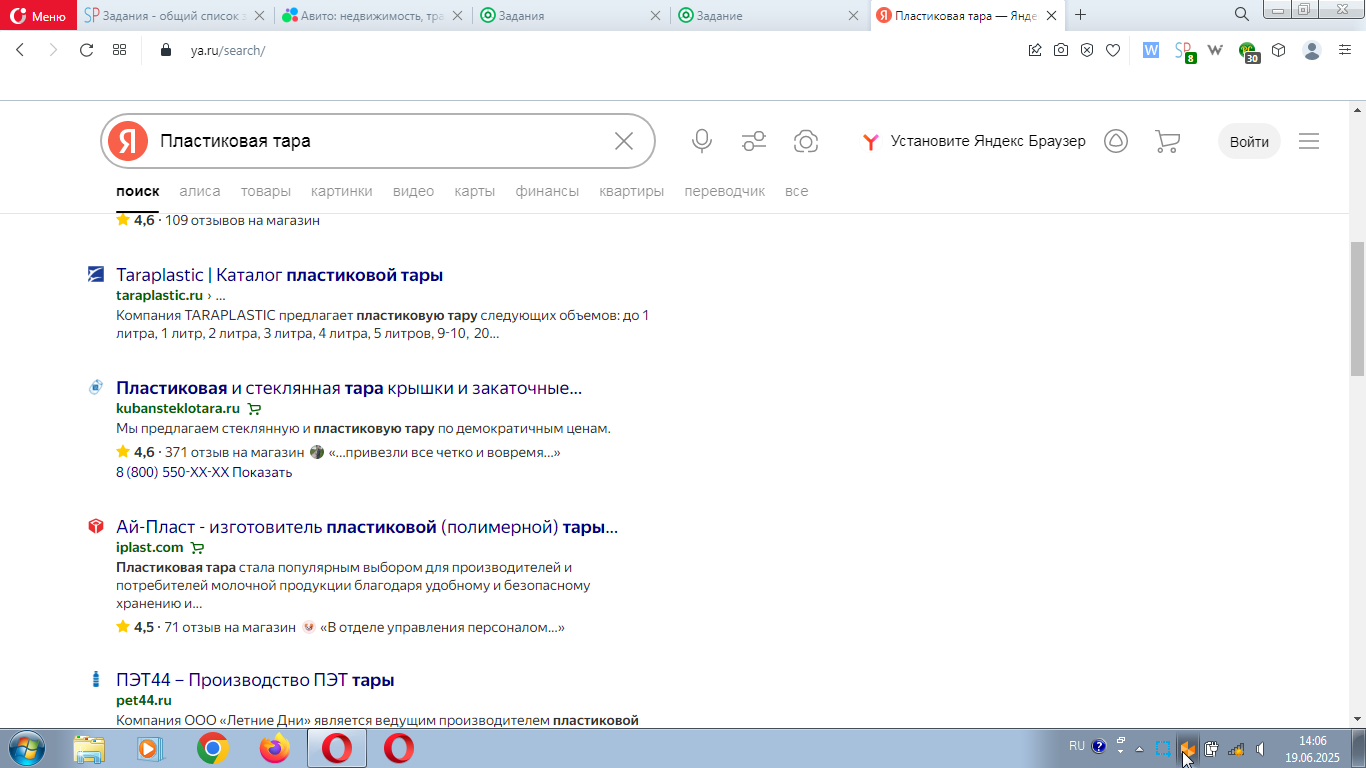Open the SP extension with badge 8
The image size is (1366, 768).
pos(1185,51)
